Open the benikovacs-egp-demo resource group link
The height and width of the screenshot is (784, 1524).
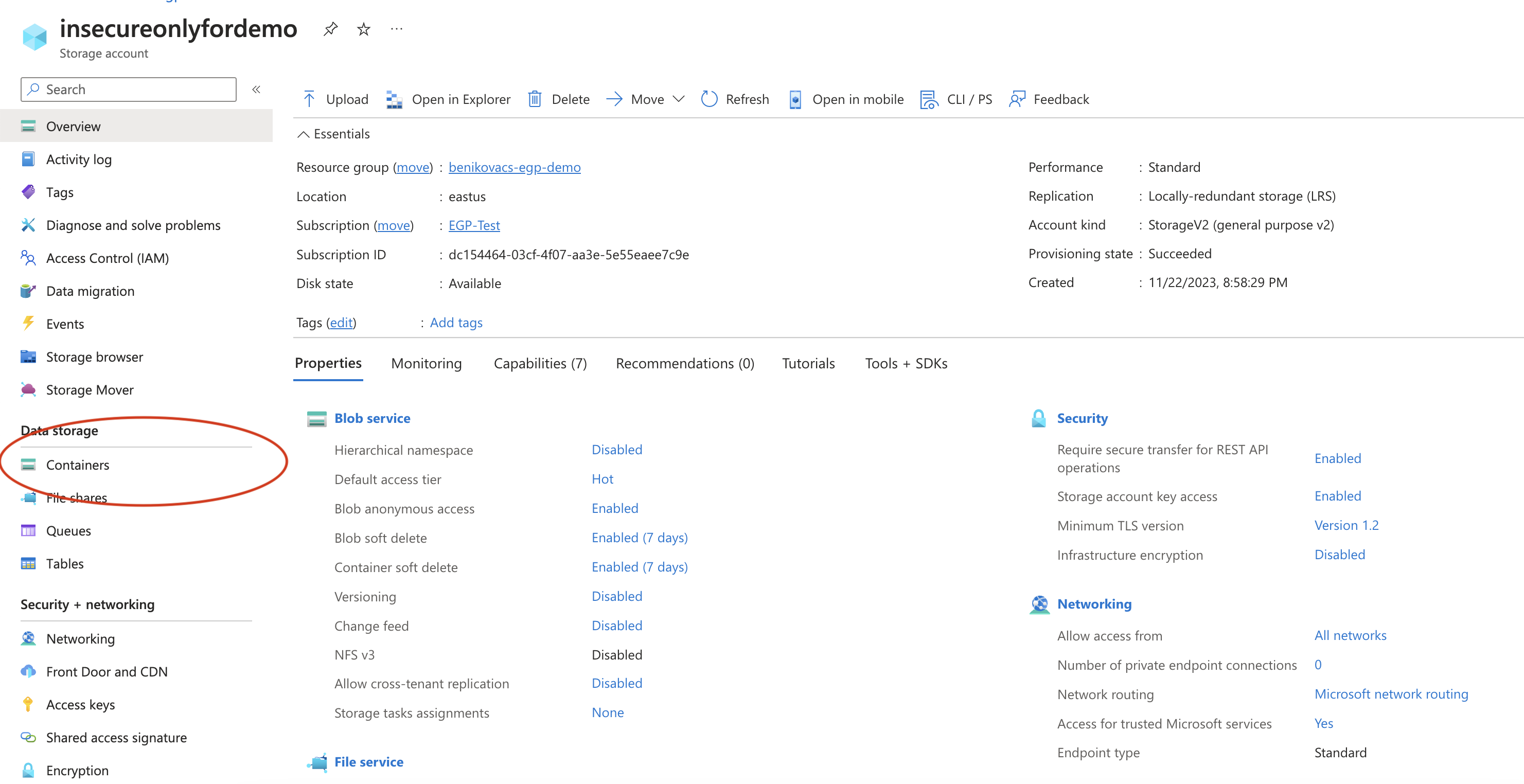pyautogui.click(x=514, y=167)
